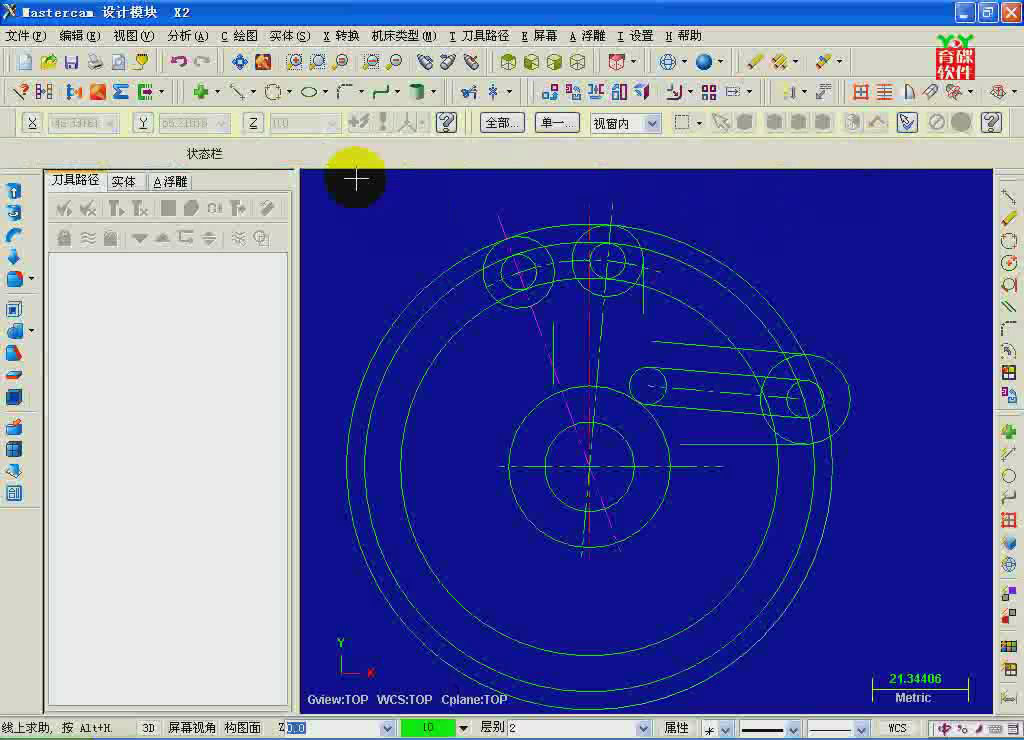The width and height of the screenshot is (1024, 740).
Task: Open the line width dropdown
Action: [861, 728]
